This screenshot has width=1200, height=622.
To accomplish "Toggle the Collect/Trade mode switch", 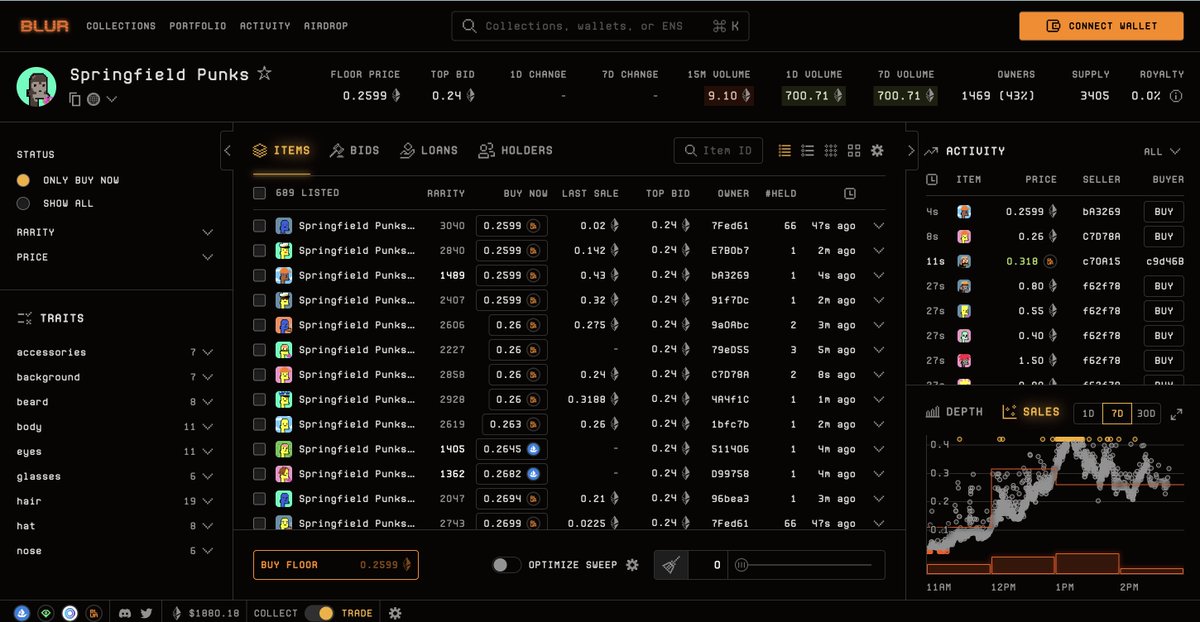I will click(x=319, y=613).
